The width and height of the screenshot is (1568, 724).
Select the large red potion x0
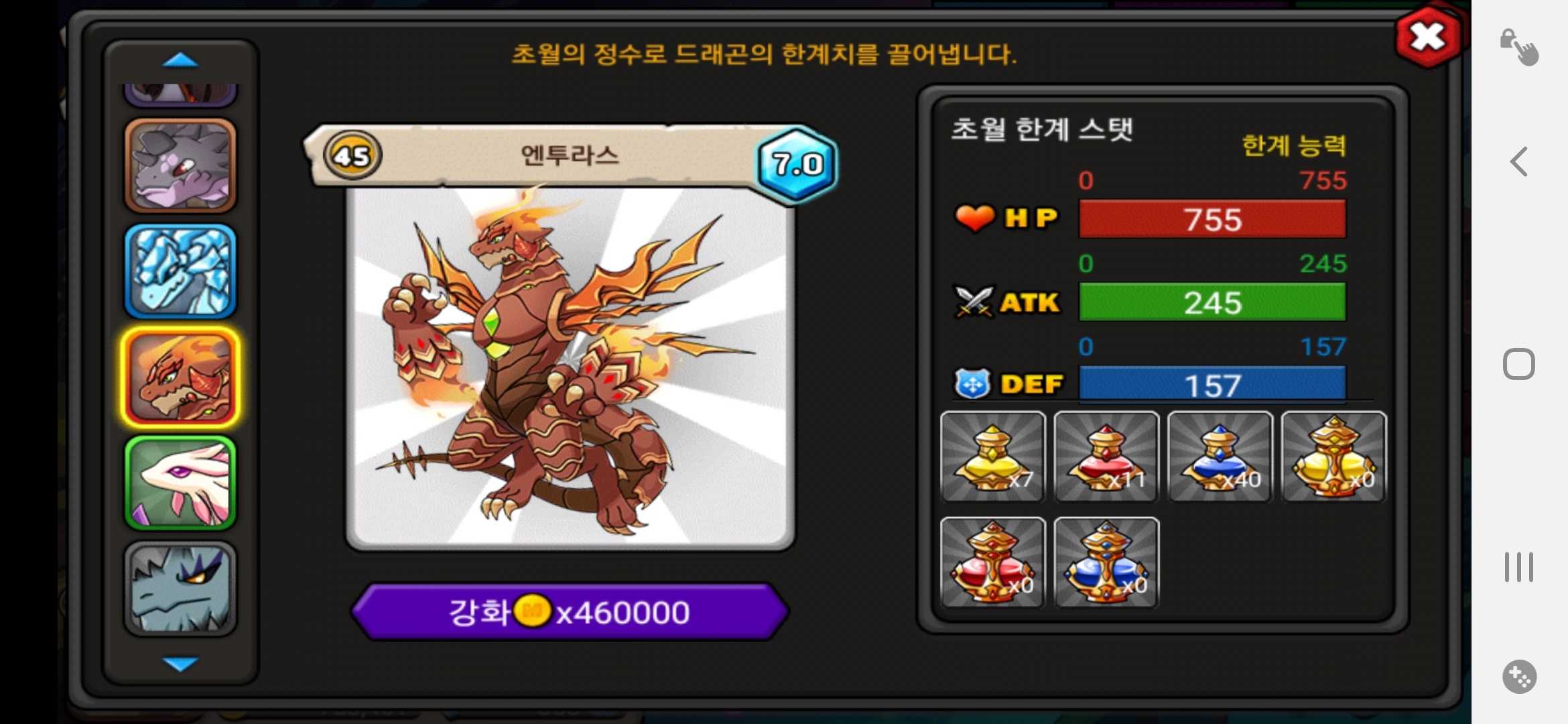click(x=992, y=562)
